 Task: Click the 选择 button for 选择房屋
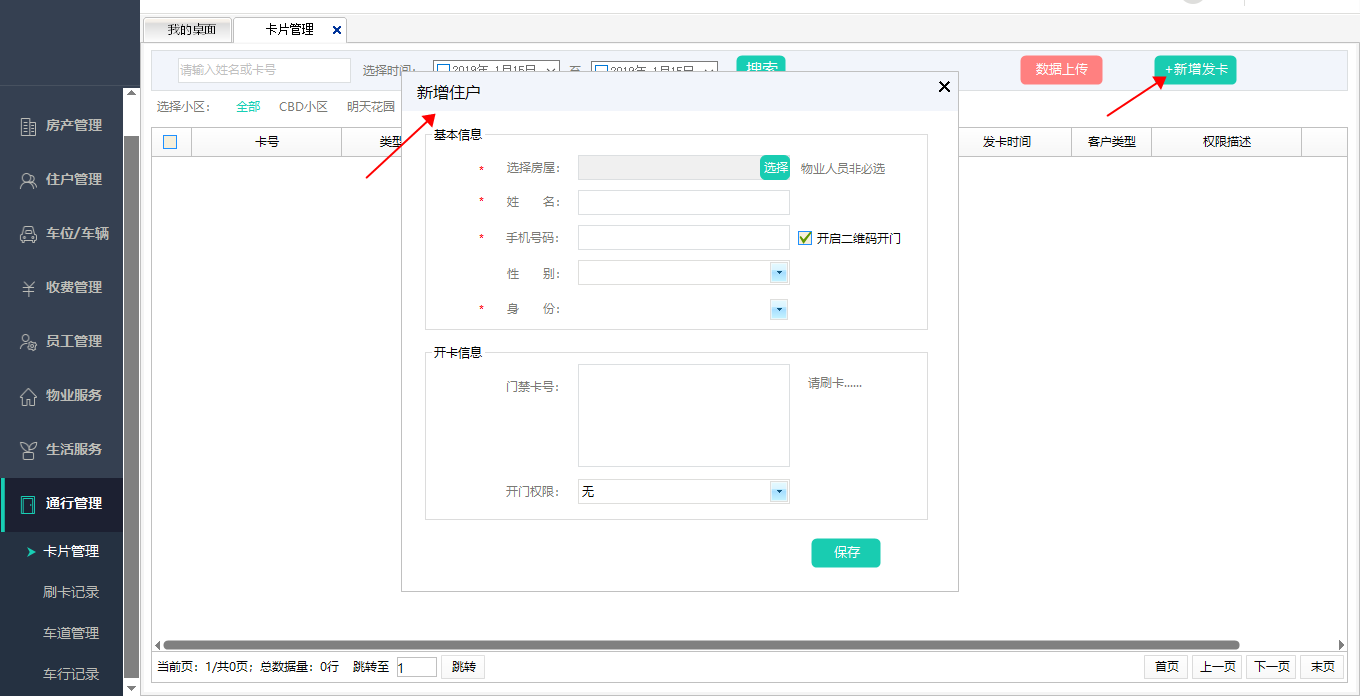pos(776,168)
